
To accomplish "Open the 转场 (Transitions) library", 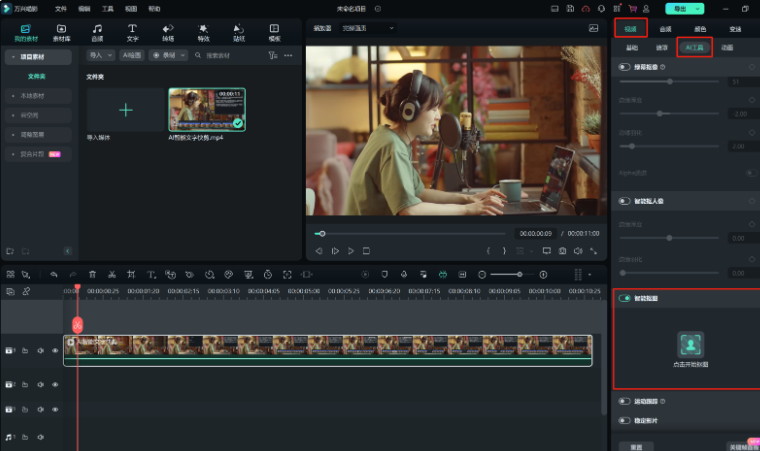I will (x=168, y=32).
